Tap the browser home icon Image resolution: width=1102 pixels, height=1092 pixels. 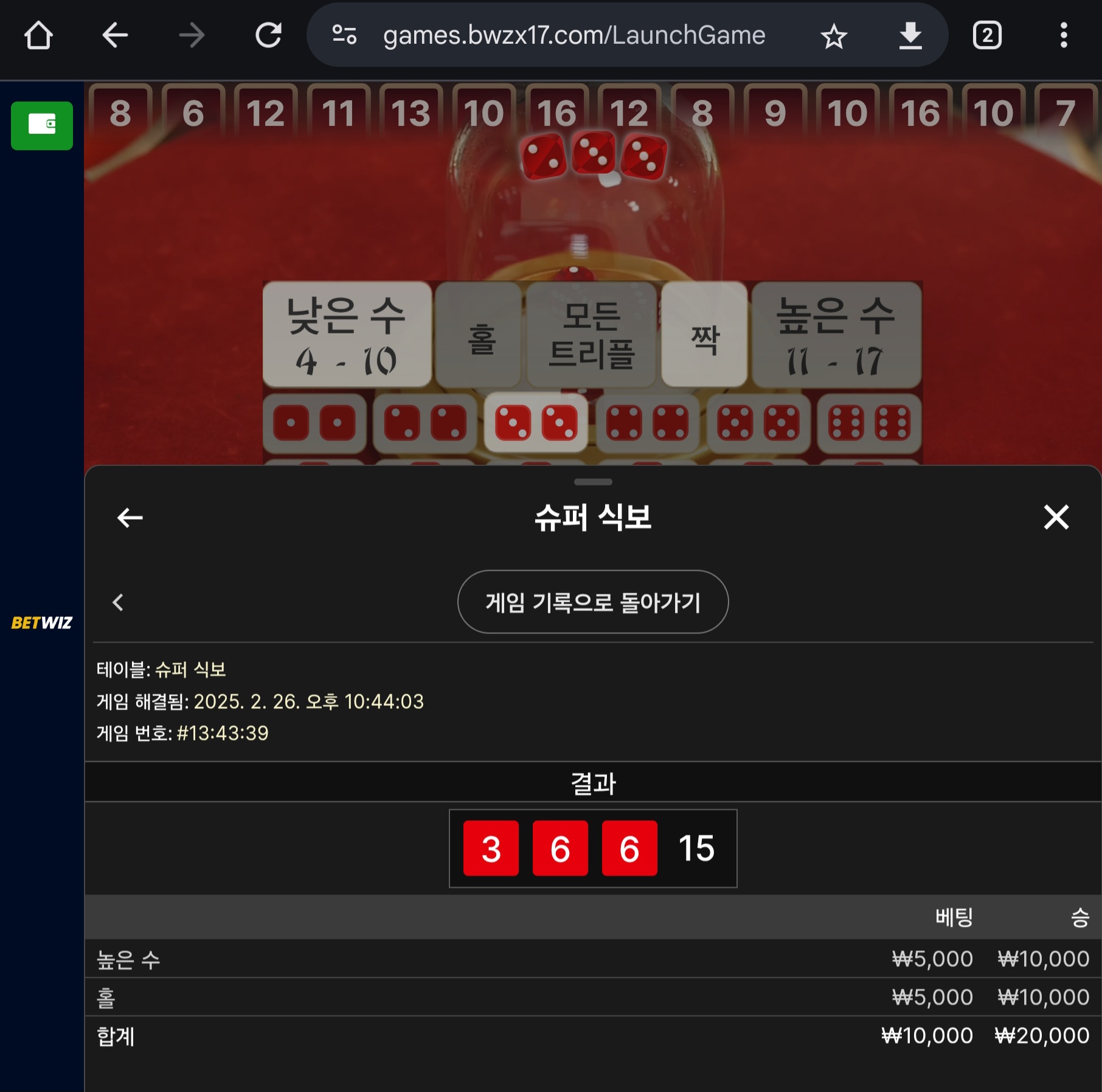38,35
